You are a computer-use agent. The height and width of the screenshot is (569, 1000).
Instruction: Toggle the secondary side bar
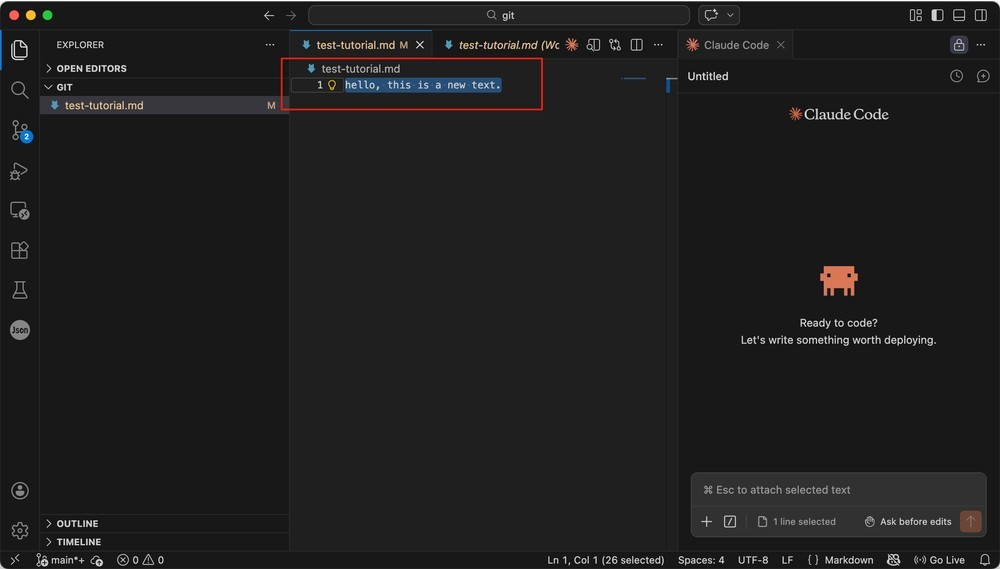[981, 15]
